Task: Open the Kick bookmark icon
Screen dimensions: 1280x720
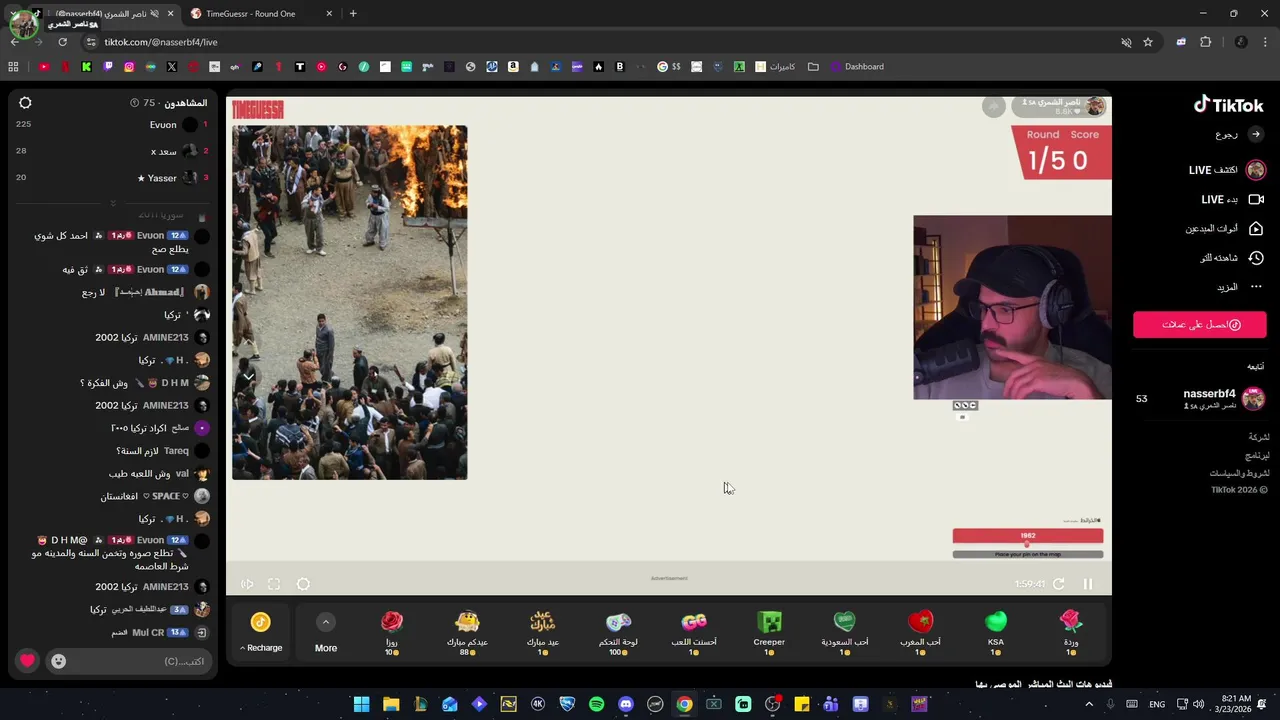Action: click(x=87, y=67)
